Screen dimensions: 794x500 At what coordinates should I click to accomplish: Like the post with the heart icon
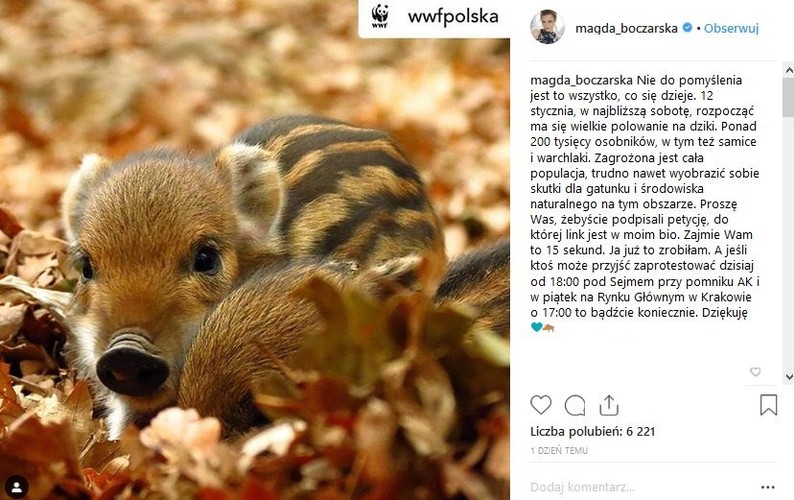coord(540,405)
